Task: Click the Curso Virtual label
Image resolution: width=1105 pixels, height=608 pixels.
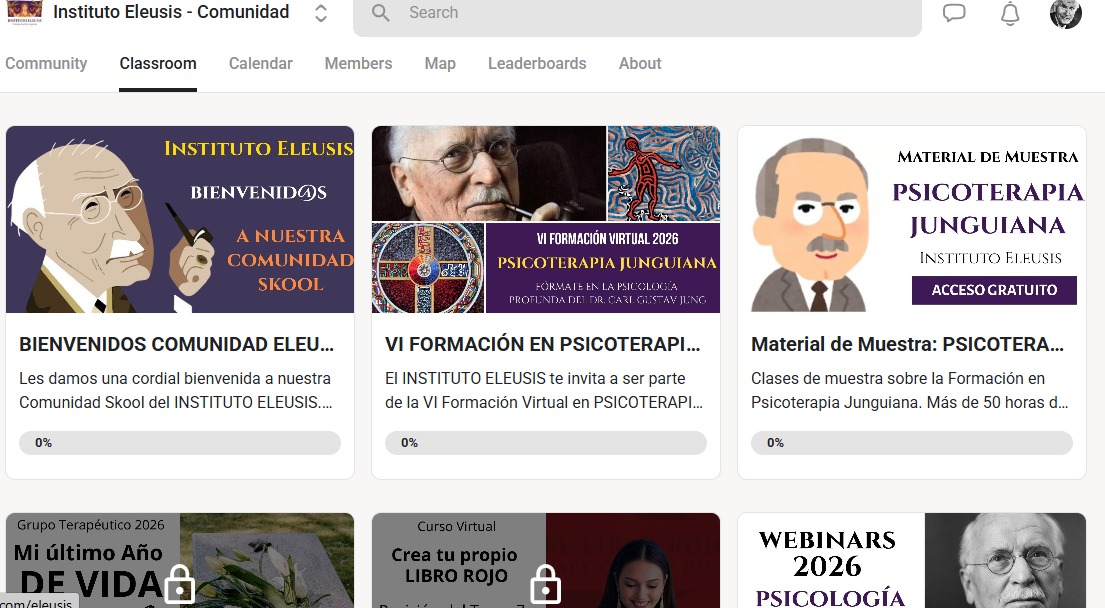Action: coord(457,526)
